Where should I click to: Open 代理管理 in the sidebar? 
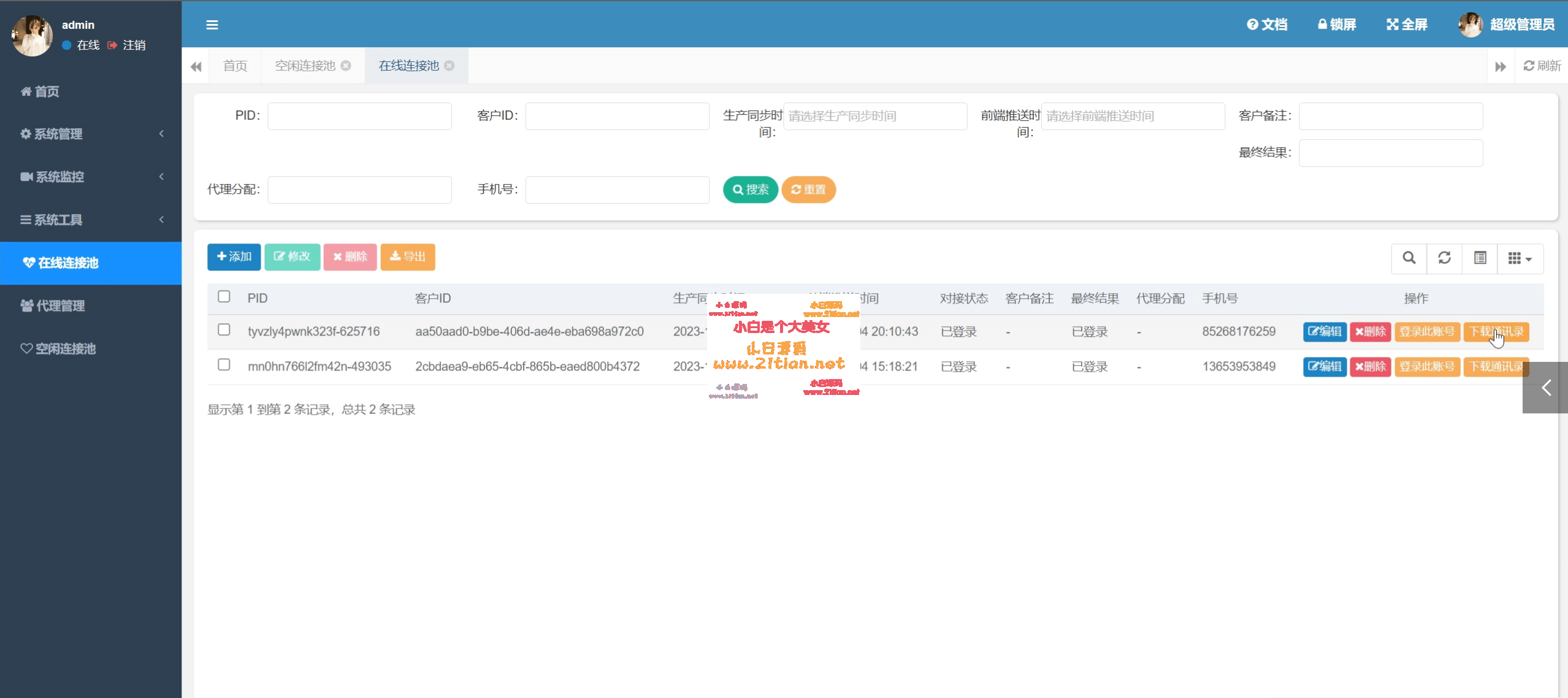pyautogui.click(x=60, y=305)
